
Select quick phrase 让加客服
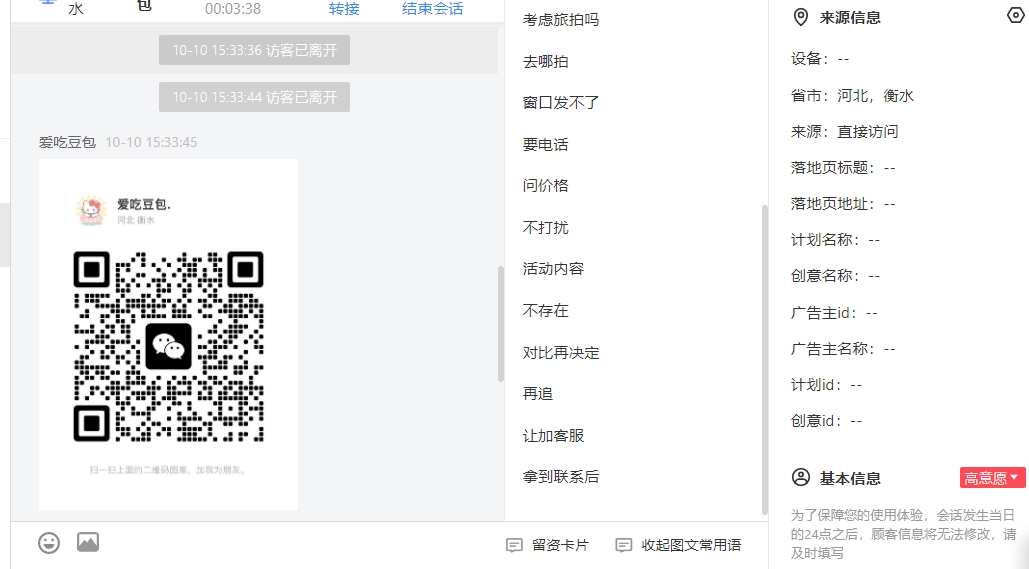coord(553,436)
